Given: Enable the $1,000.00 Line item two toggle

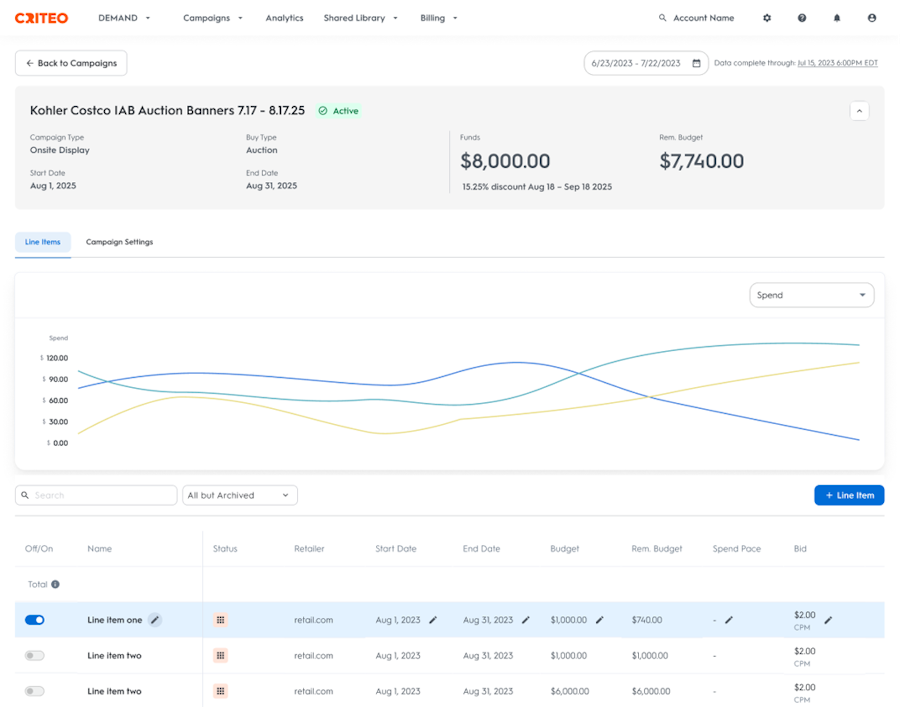Looking at the screenshot, I should click(34, 655).
